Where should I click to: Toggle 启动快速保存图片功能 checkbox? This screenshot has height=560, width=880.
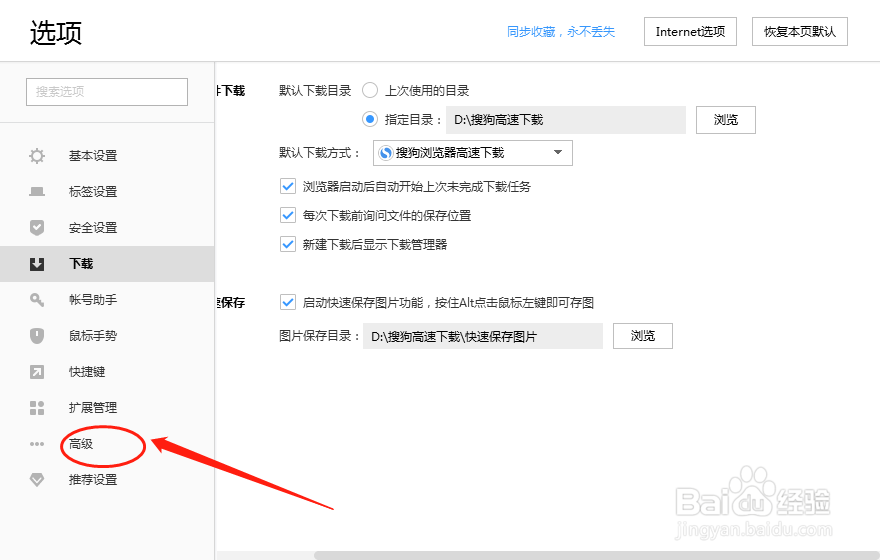288,302
